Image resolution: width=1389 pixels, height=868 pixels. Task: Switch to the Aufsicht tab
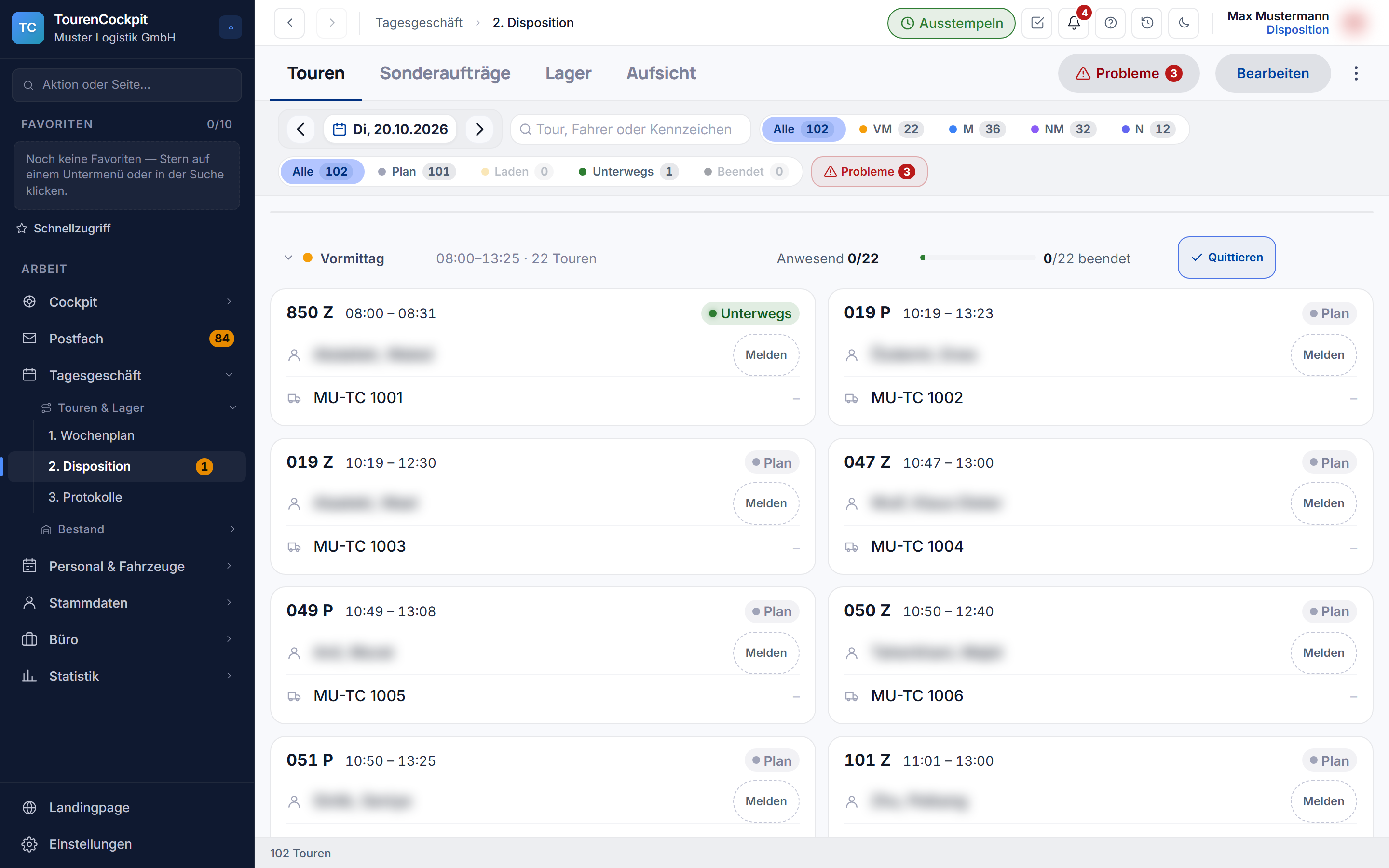point(661,73)
